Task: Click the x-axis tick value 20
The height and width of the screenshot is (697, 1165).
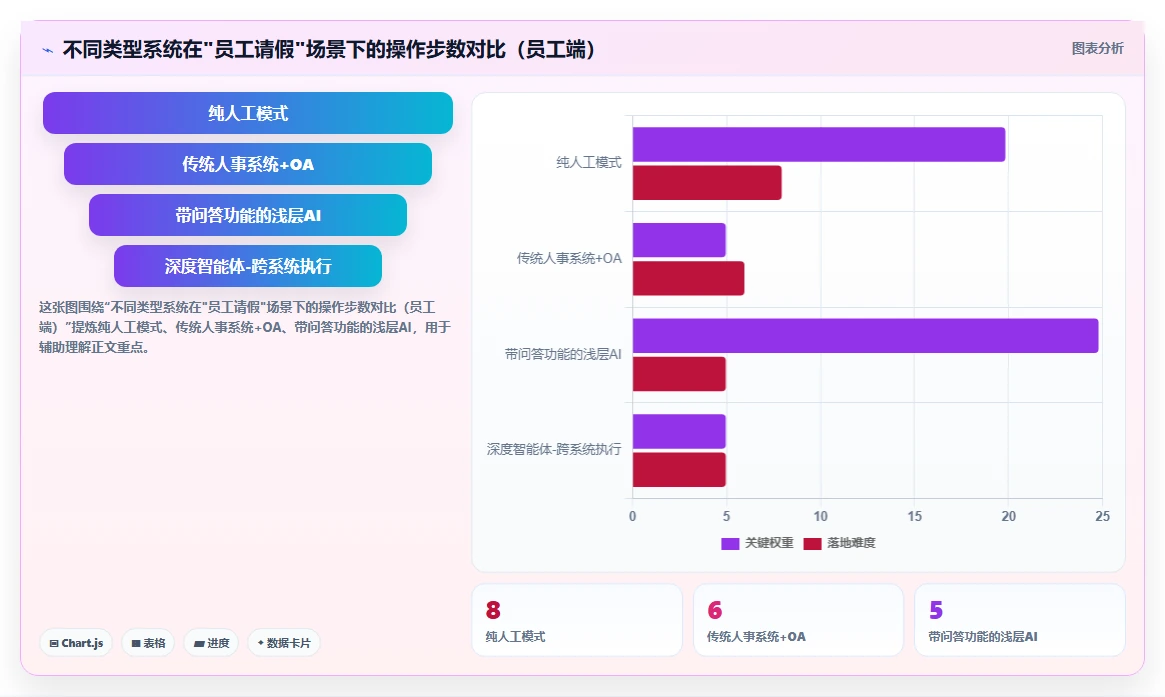Action: click(1008, 516)
